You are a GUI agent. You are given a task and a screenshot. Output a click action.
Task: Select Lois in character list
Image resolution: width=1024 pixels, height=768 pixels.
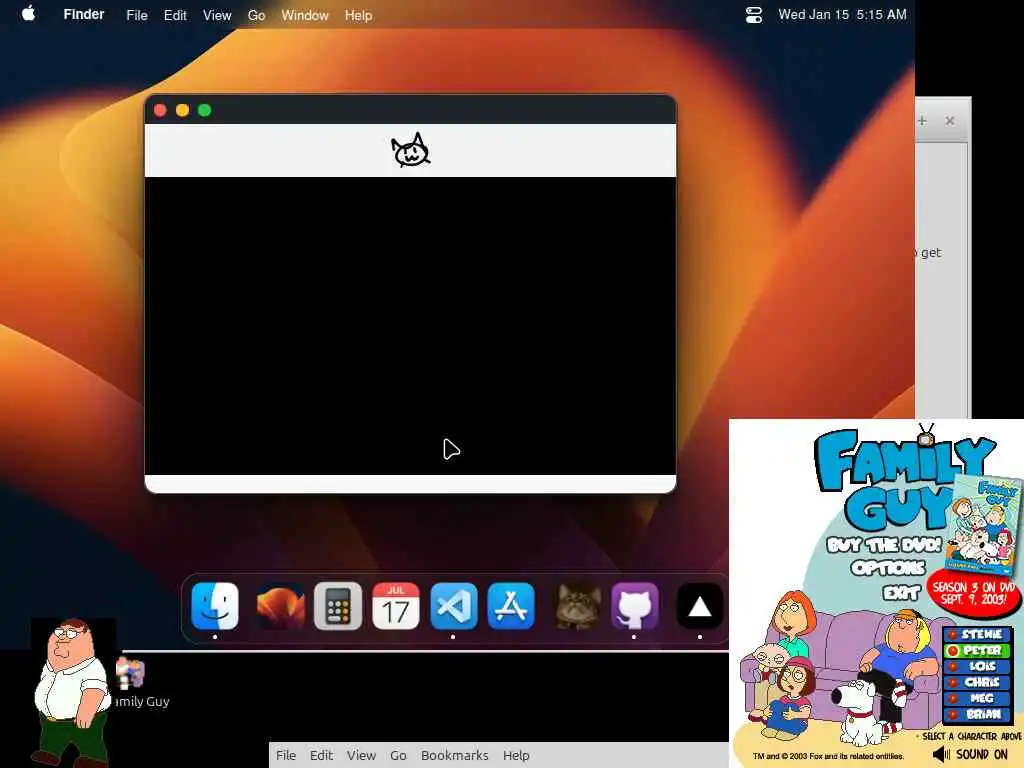977,666
